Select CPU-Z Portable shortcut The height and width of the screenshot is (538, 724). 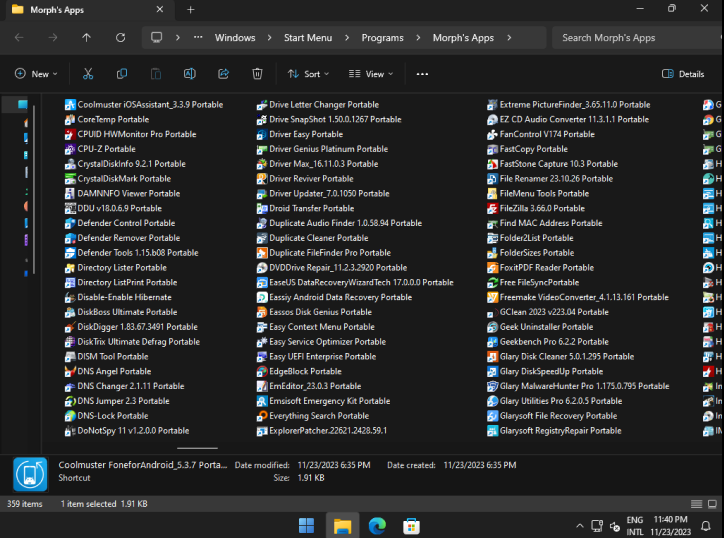click(100, 149)
